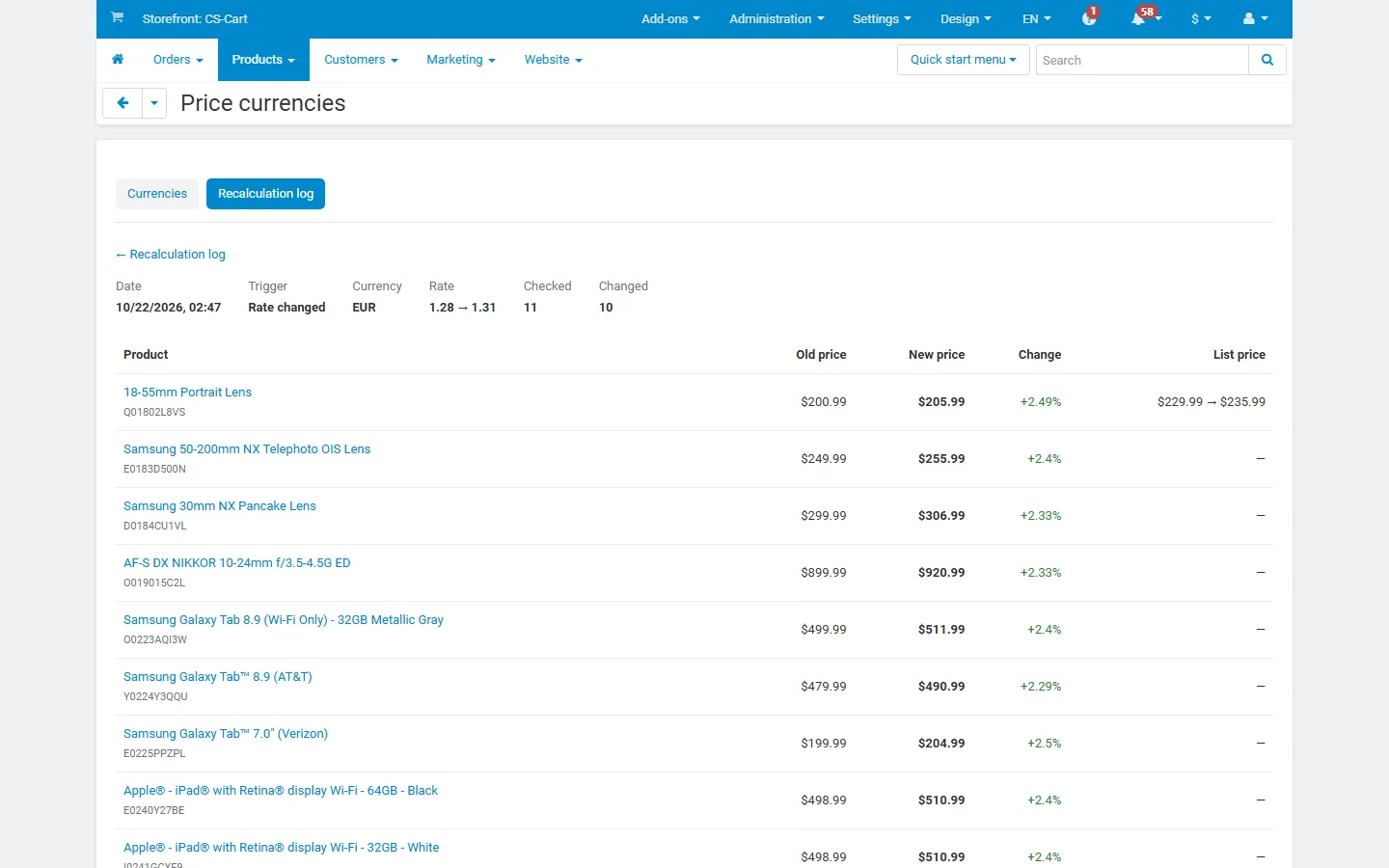Viewport: 1389px width, 868px height.
Task: Switch to the Currencies tab
Action: coord(157,194)
